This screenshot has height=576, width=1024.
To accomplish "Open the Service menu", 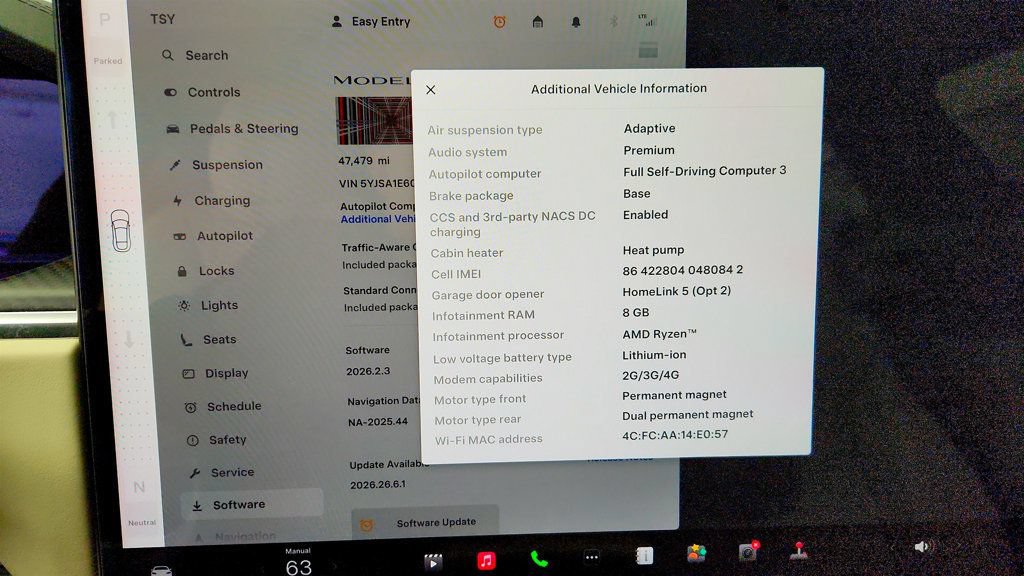I will [222, 472].
